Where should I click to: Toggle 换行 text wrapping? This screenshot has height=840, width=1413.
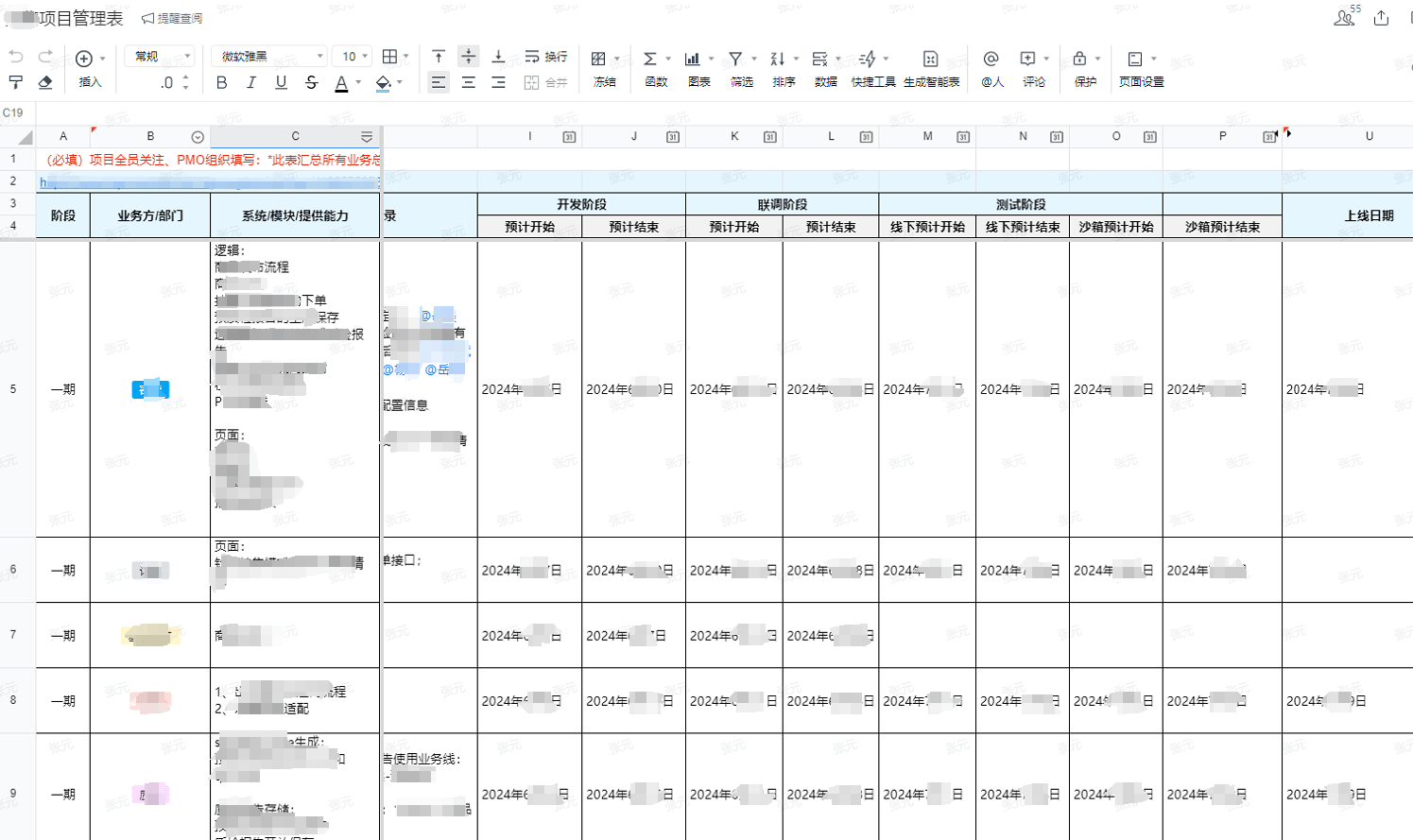click(x=545, y=57)
